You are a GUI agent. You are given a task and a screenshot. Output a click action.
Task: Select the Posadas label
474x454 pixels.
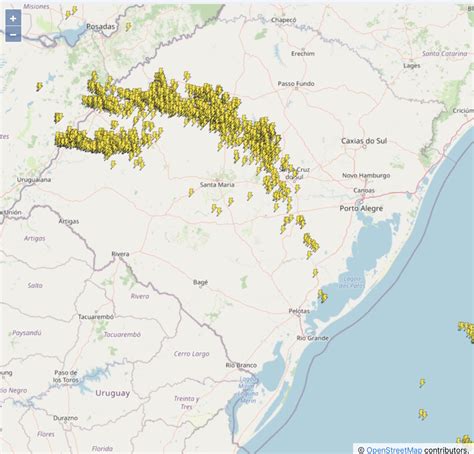100,26
